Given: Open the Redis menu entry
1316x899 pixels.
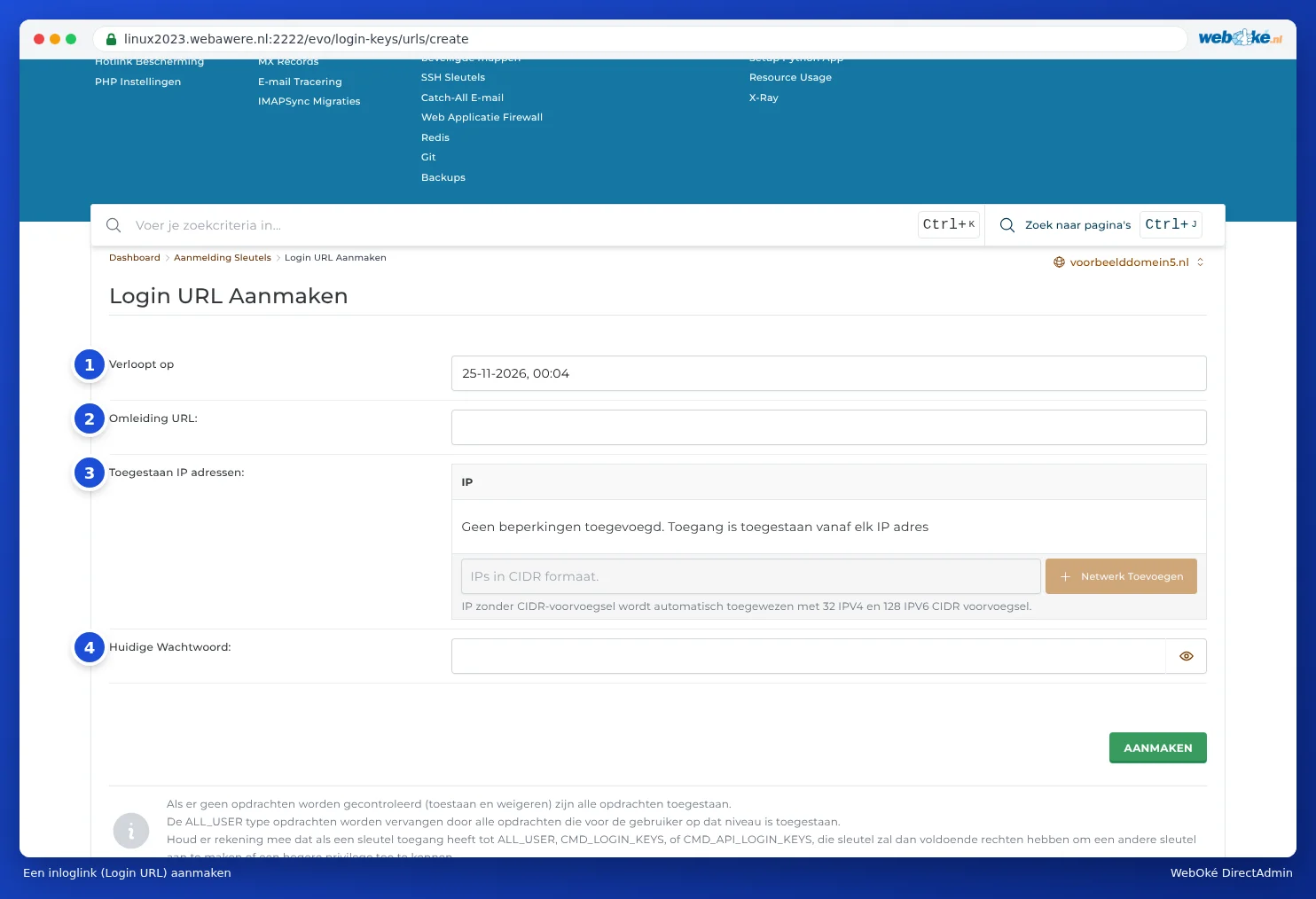Looking at the screenshot, I should click(435, 137).
